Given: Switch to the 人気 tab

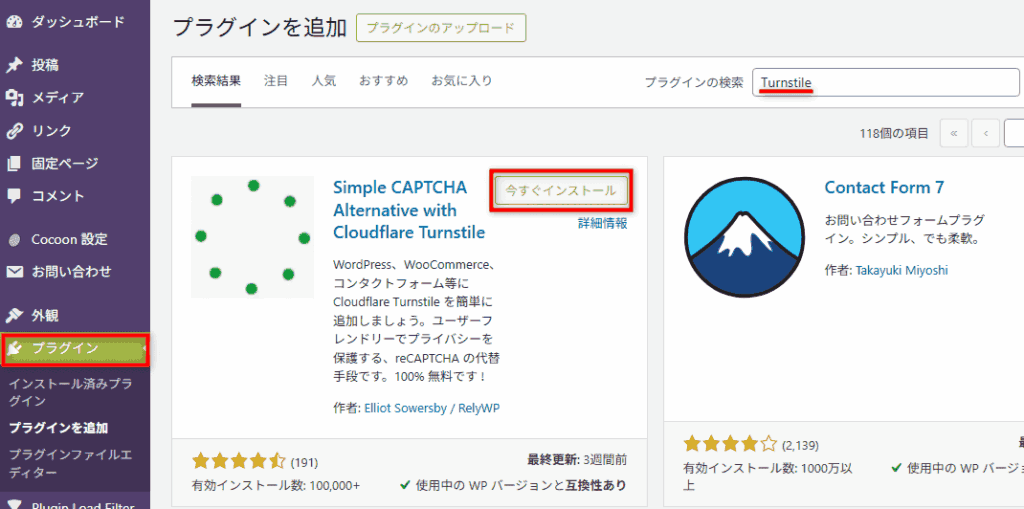Looking at the screenshot, I should pos(323,80).
